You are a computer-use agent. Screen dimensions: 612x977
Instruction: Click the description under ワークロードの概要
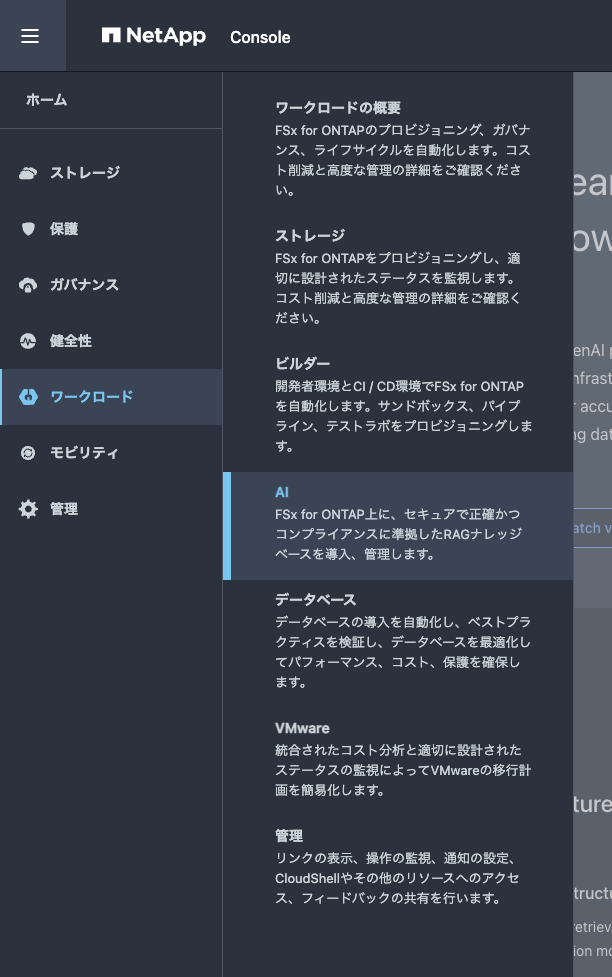403,160
